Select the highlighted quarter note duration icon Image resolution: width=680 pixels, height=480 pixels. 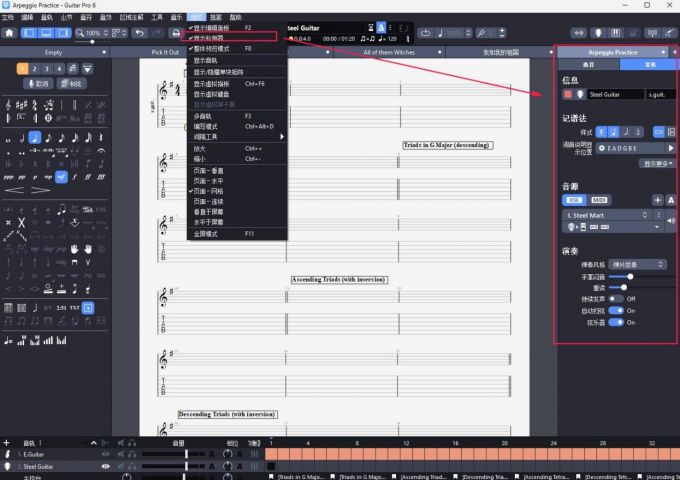tap(35, 137)
